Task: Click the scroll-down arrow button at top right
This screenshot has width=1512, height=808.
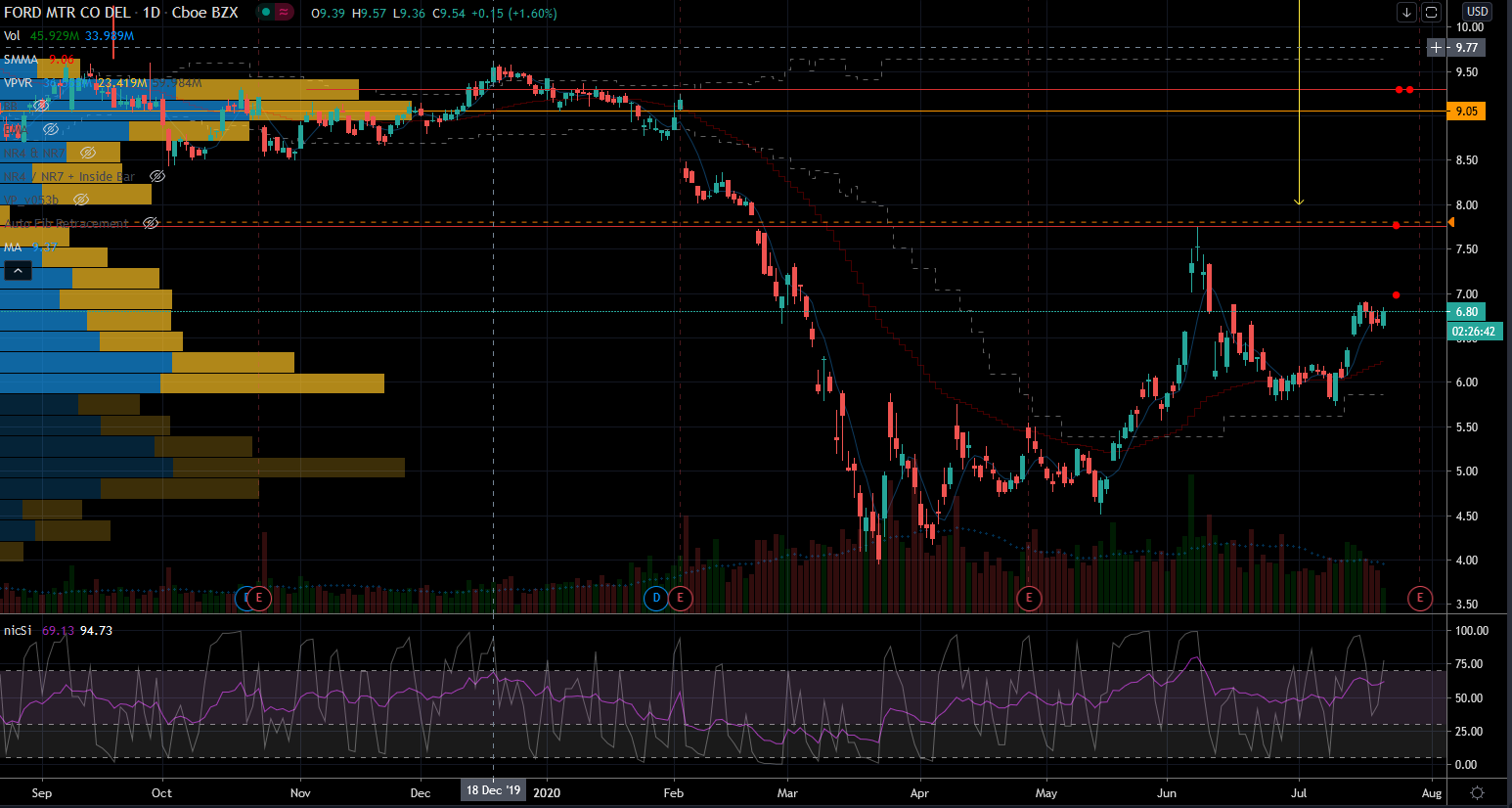Action: click(x=1406, y=12)
